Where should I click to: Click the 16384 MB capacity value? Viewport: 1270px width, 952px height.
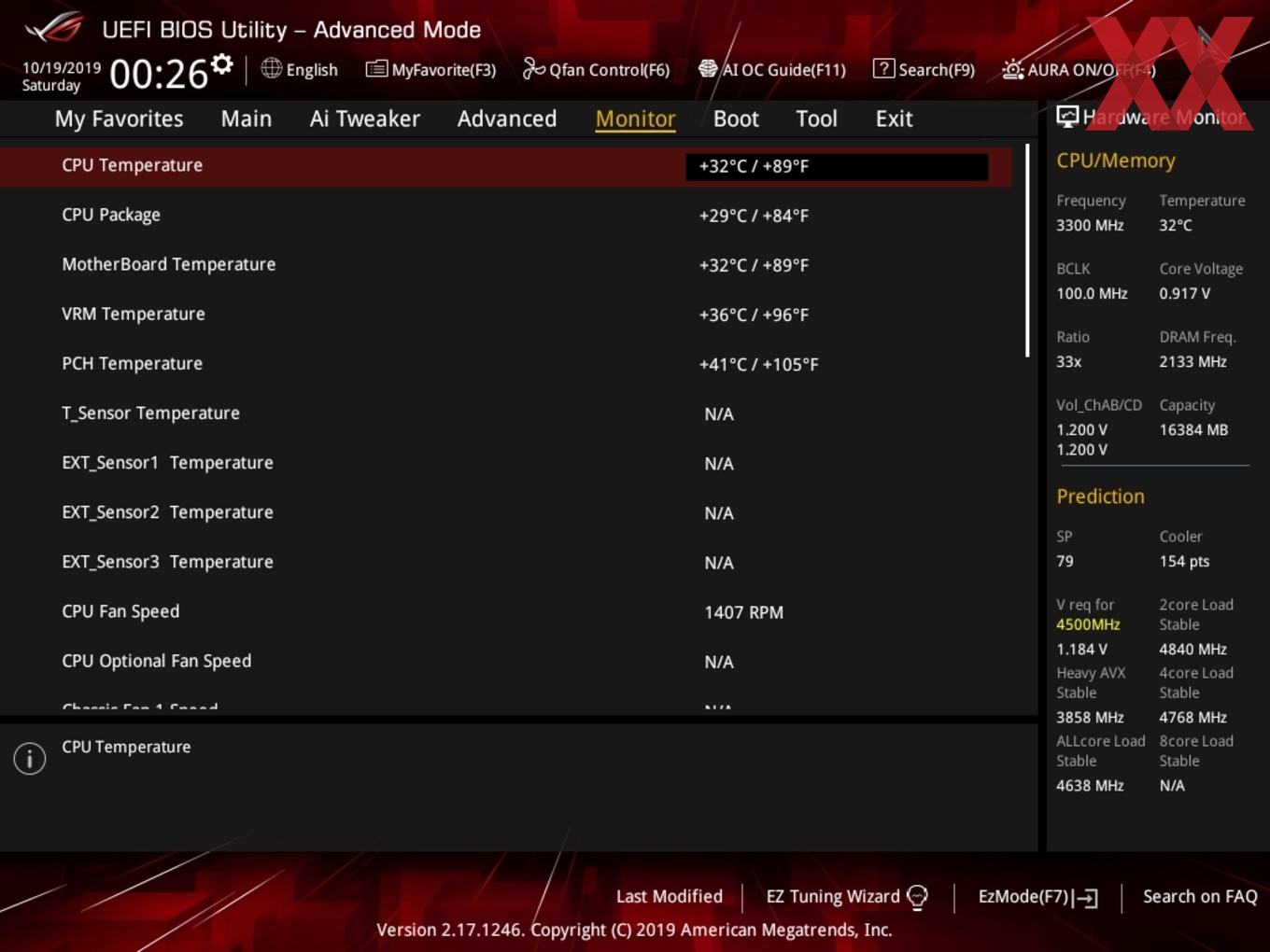click(1193, 429)
